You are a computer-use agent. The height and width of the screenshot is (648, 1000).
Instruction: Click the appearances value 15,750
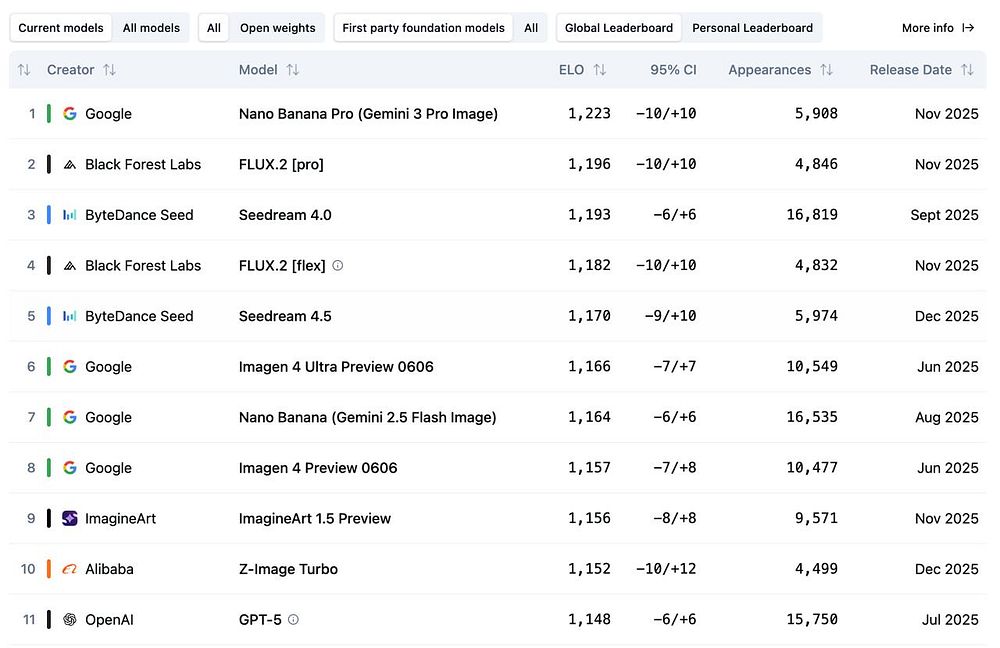[x=812, y=619]
